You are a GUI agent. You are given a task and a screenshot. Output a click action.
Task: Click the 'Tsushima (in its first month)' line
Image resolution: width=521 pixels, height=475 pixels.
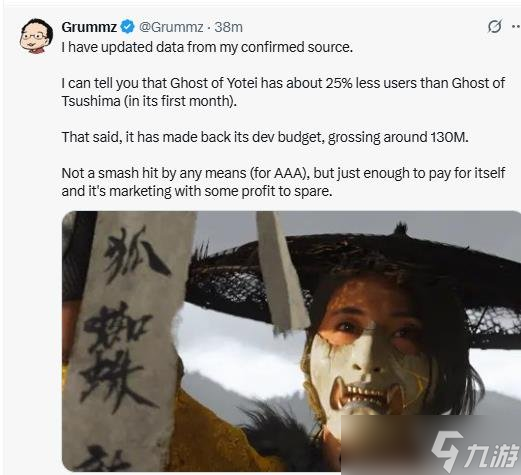point(149,101)
